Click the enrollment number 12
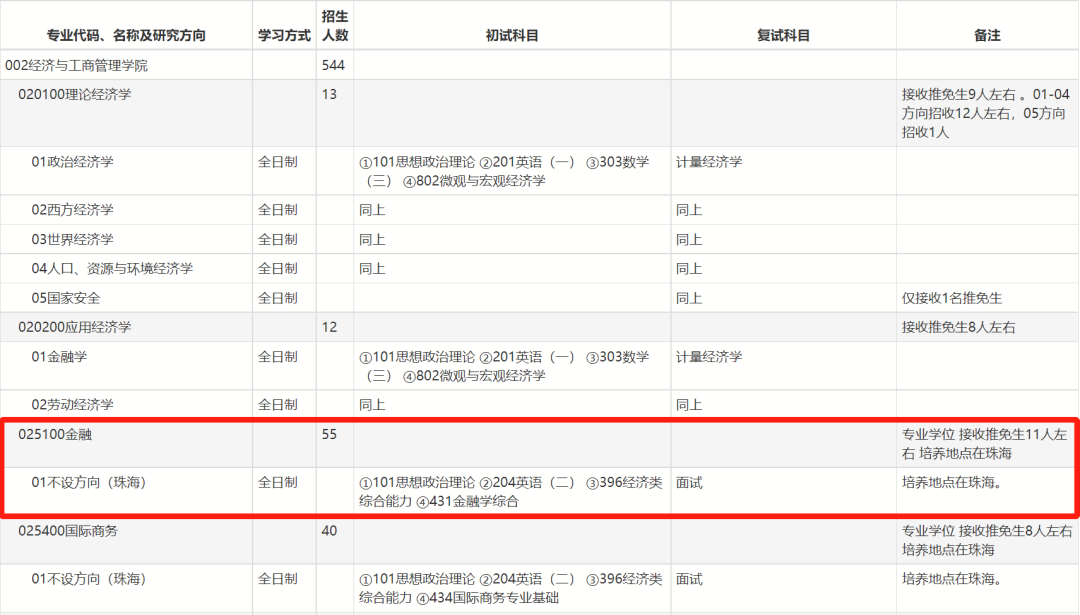This screenshot has height=615, width=1080. [329, 327]
